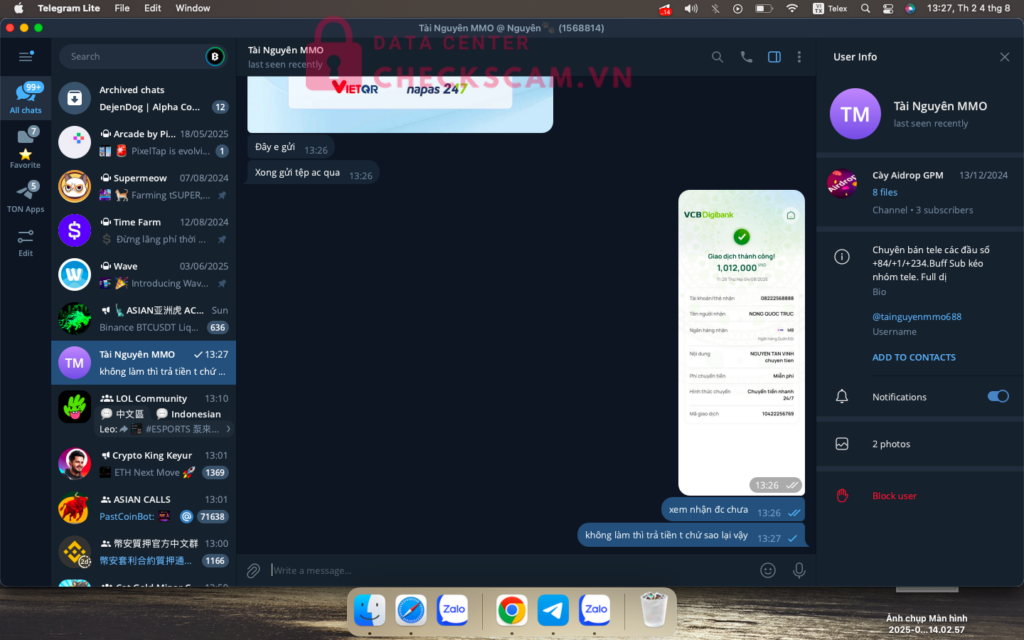Open the Telegram Lite app menu
Viewport: 1024px width, 640px height.
coord(69,8)
